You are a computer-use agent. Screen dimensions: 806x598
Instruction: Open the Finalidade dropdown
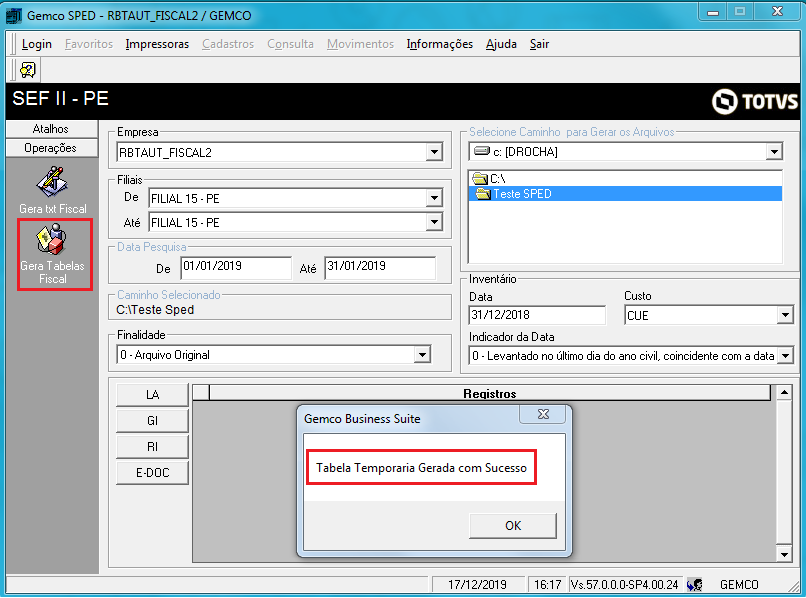click(422, 355)
